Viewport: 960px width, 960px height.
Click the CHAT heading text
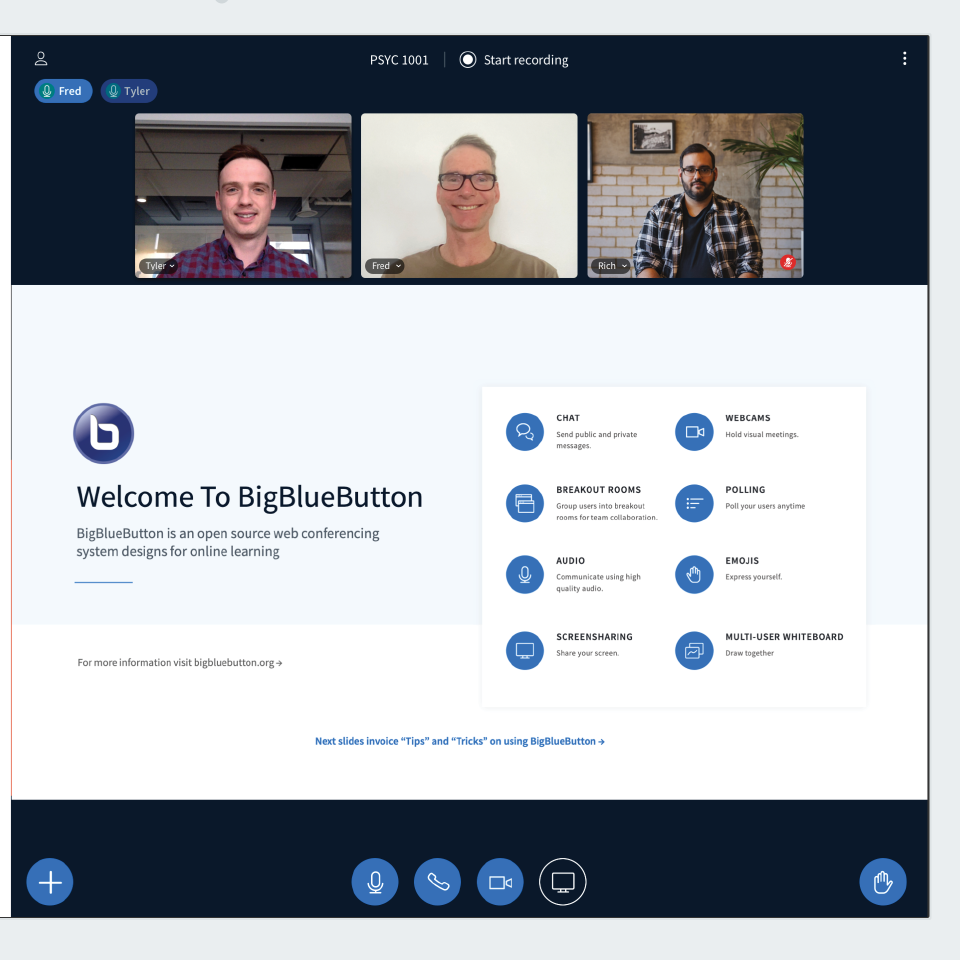568,418
